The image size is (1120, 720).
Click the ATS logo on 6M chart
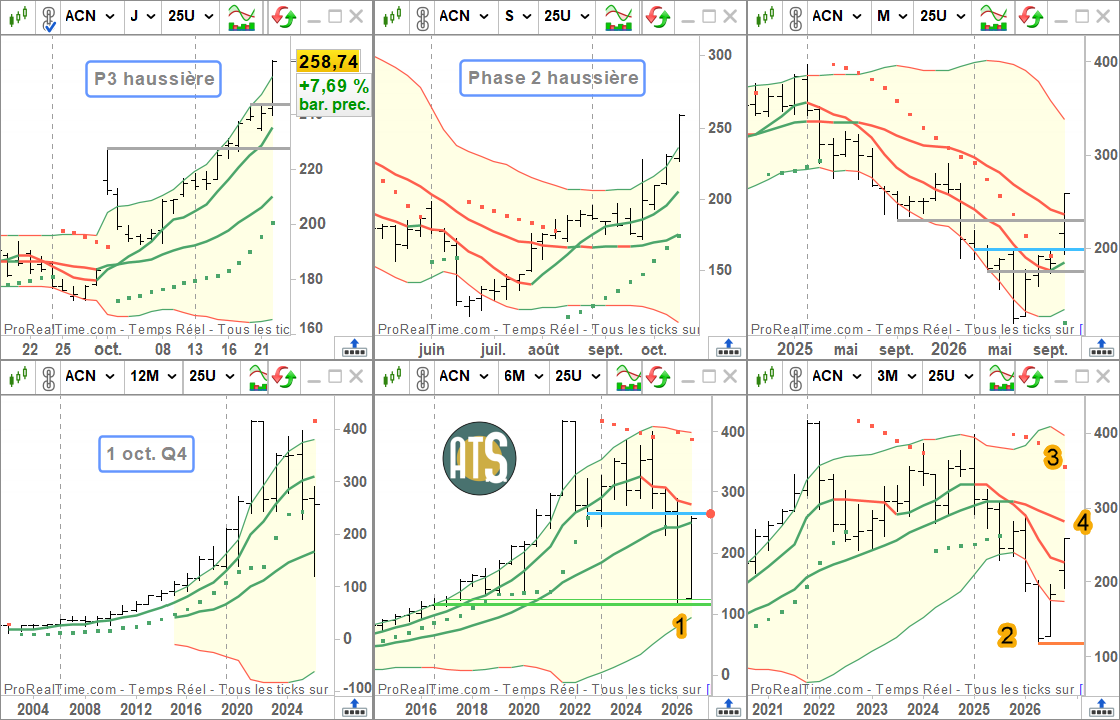click(x=479, y=458)
